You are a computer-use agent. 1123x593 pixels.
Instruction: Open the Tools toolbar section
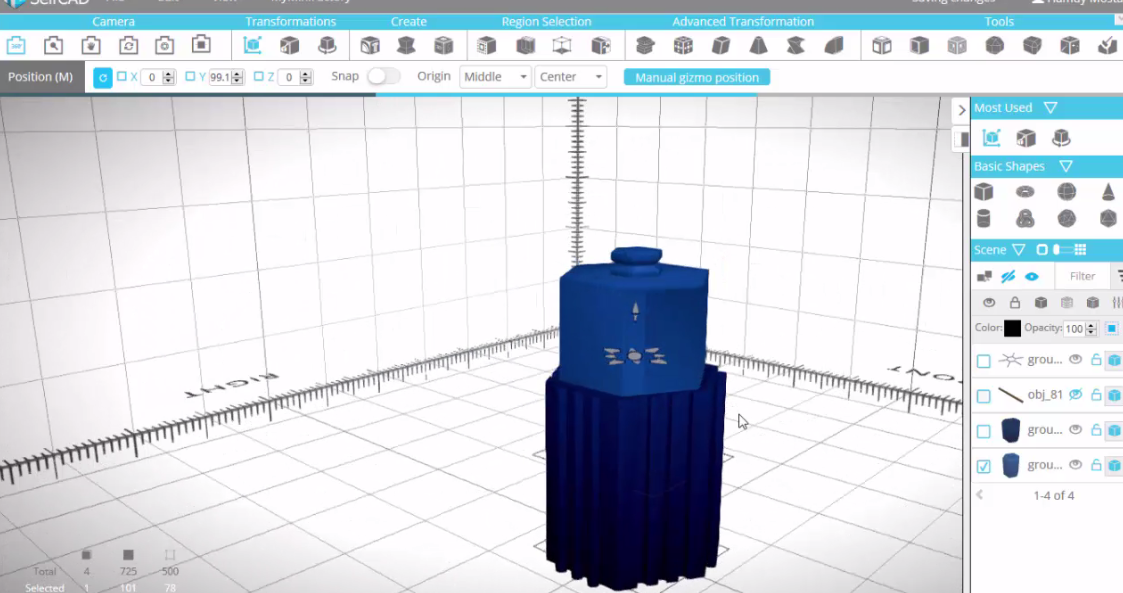tap(999, 21)
